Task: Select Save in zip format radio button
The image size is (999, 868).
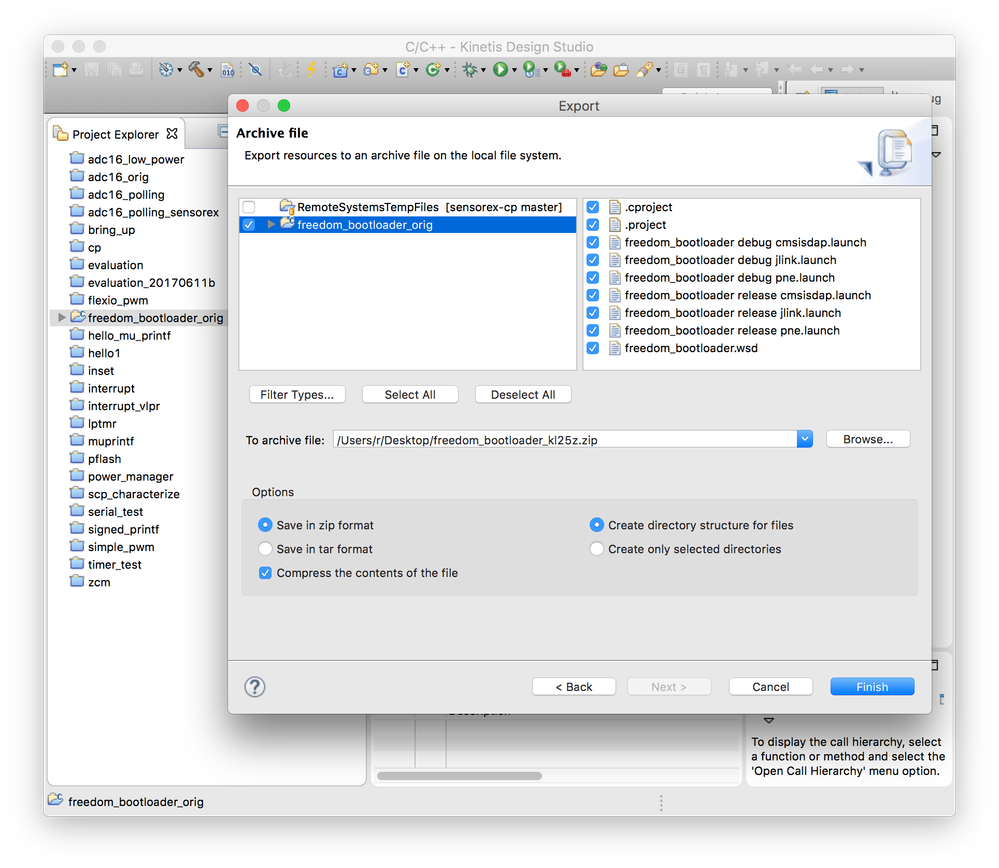Action: point(265,525)
